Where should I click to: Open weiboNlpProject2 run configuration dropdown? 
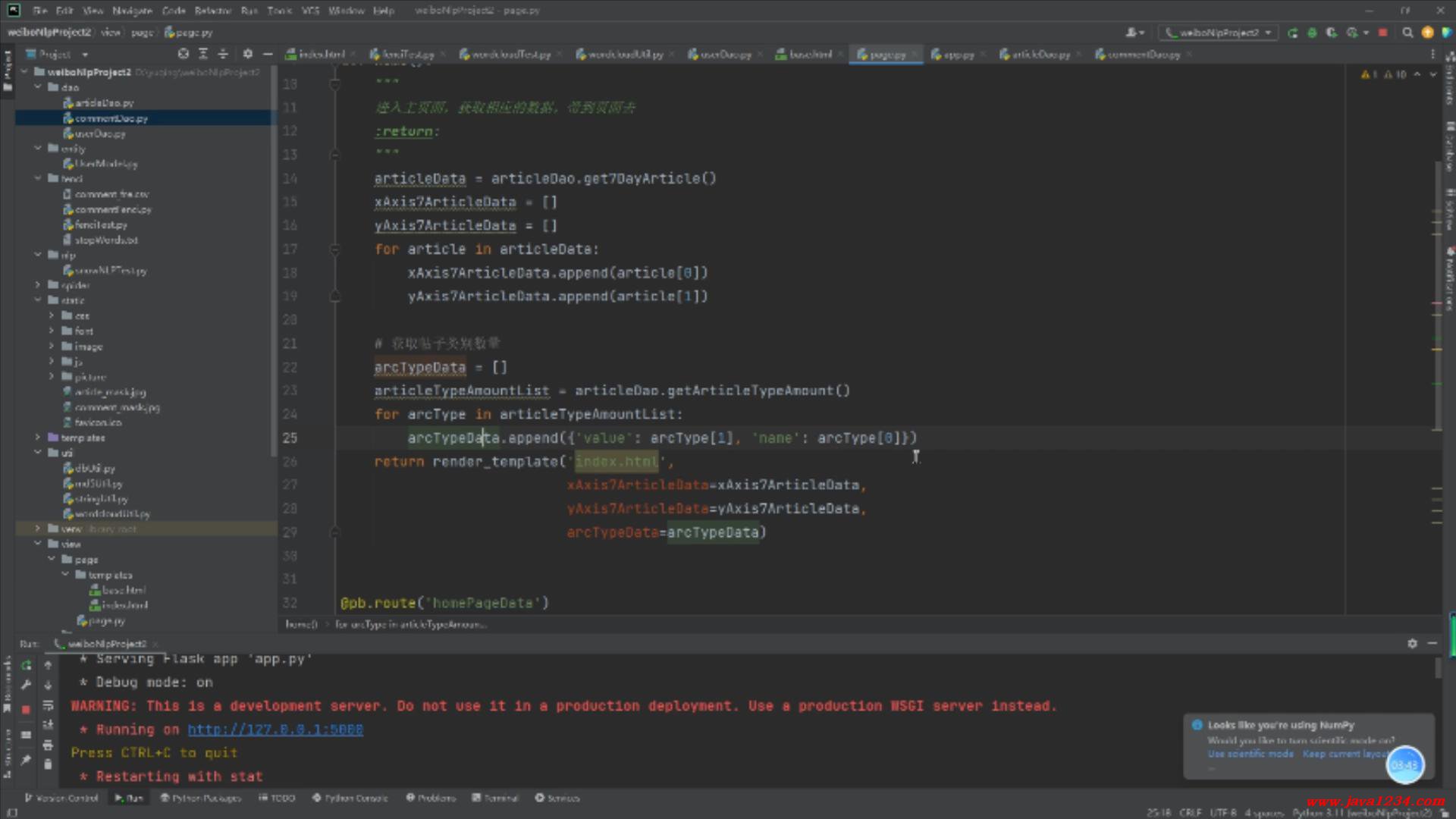point(1219,33)
